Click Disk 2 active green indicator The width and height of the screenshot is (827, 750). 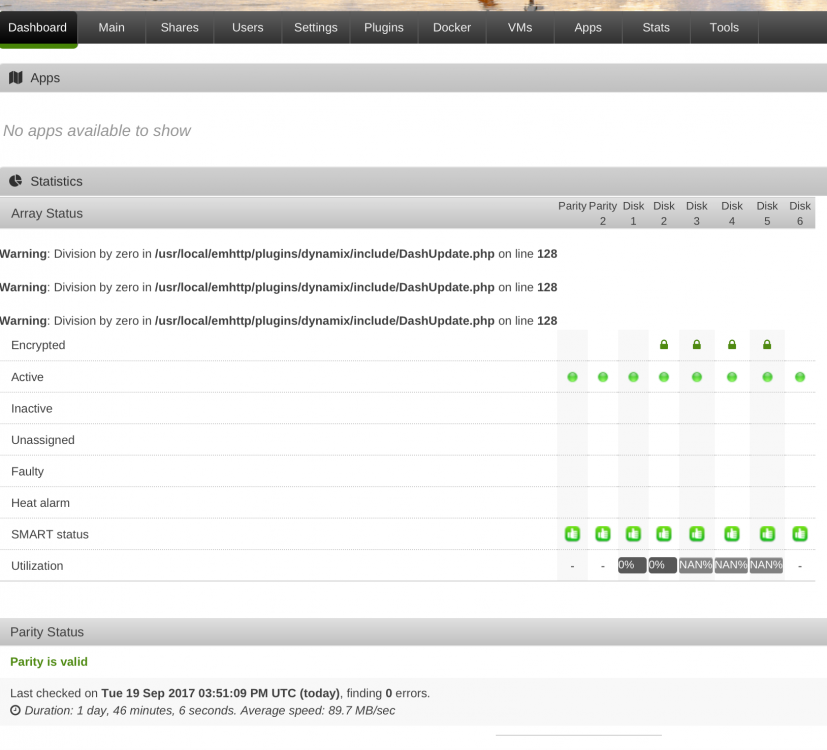click(664, 377)
